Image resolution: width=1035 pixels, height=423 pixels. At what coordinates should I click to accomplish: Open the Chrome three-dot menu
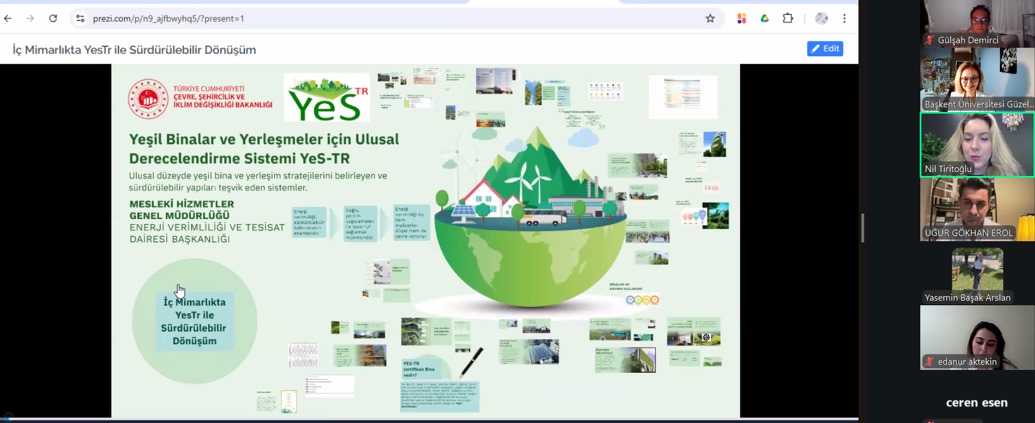(x=844, y=18)
